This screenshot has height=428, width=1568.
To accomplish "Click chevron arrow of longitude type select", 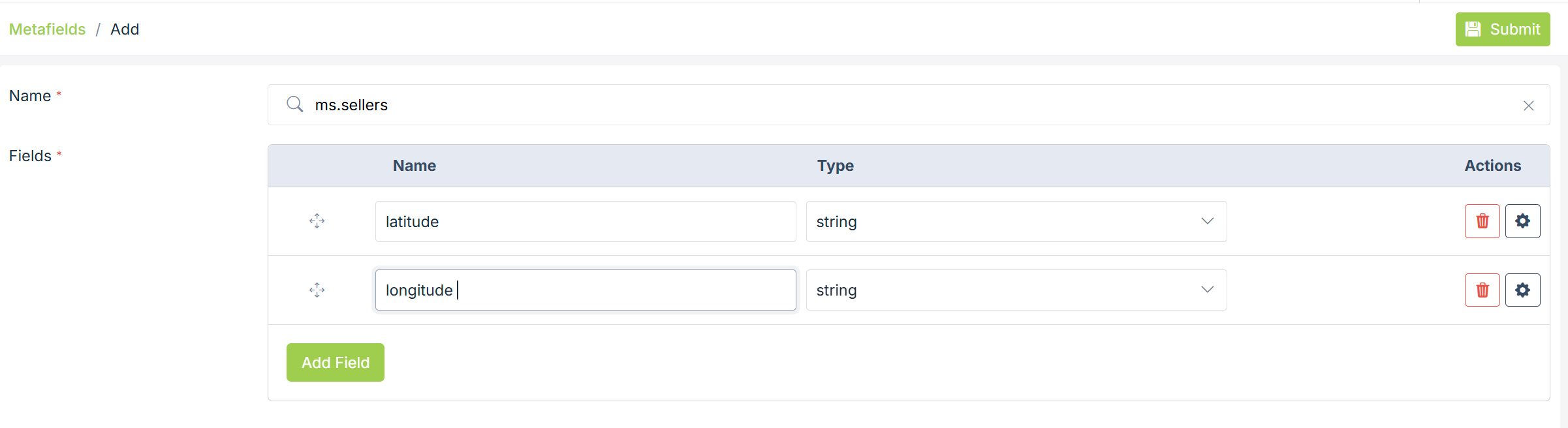I will pos(1207,289).
